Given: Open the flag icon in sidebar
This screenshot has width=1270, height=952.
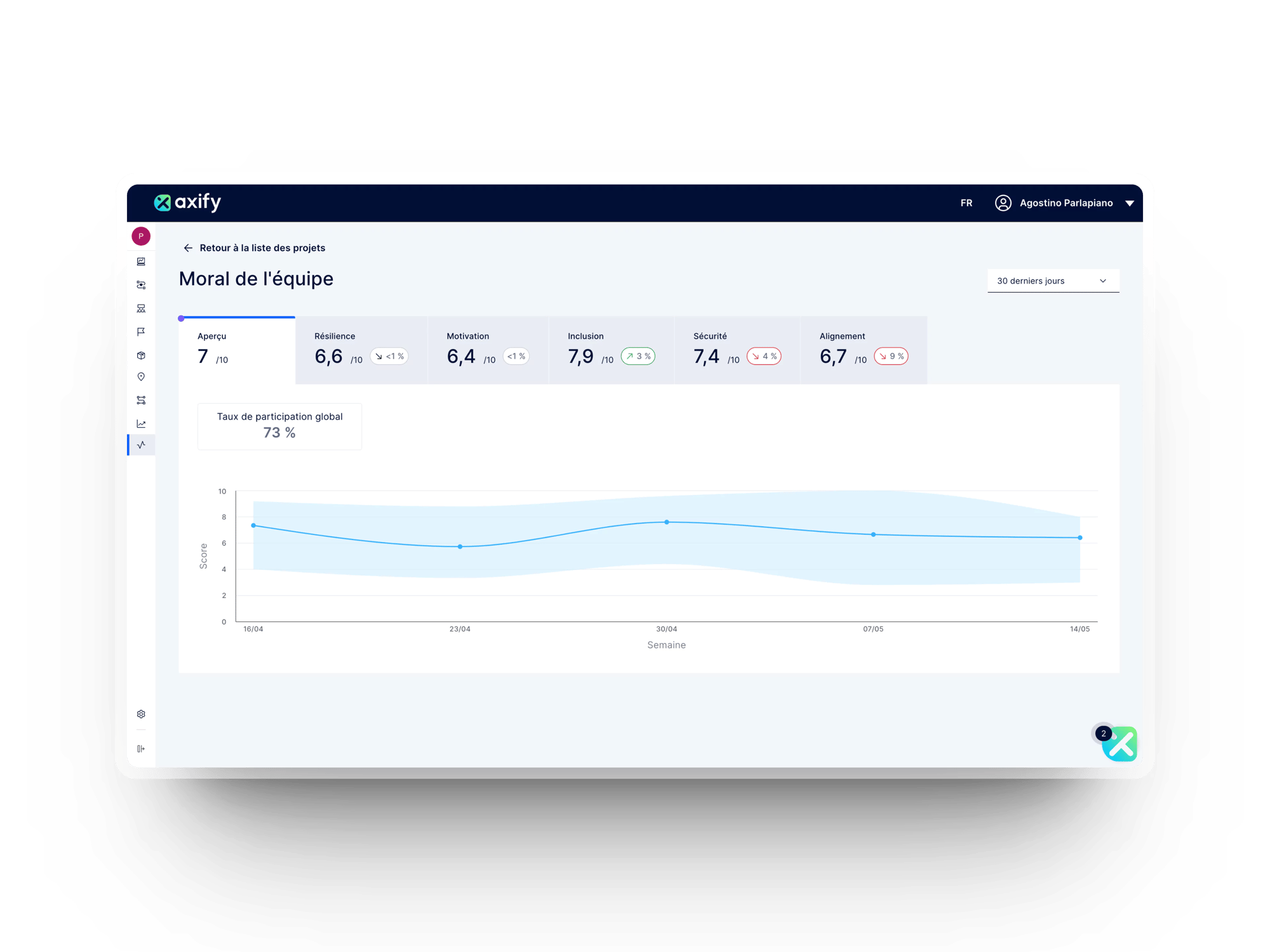Looking at the screenshot, I should coord(141,332).
